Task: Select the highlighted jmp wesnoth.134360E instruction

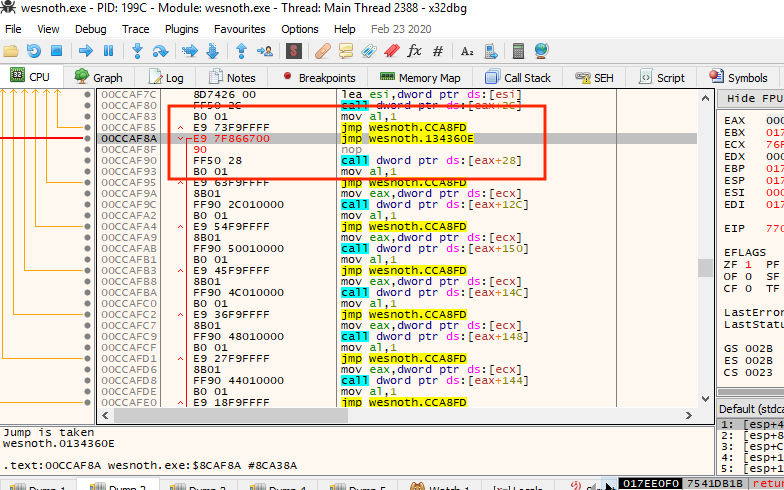Action: (x=408, y=138)
